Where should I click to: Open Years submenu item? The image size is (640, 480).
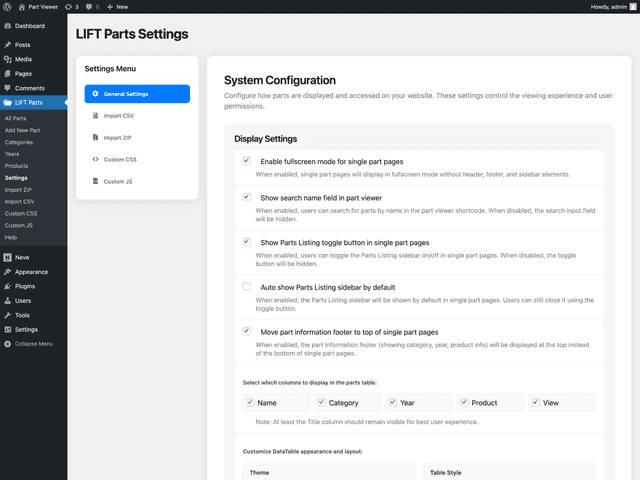point(12,154)
